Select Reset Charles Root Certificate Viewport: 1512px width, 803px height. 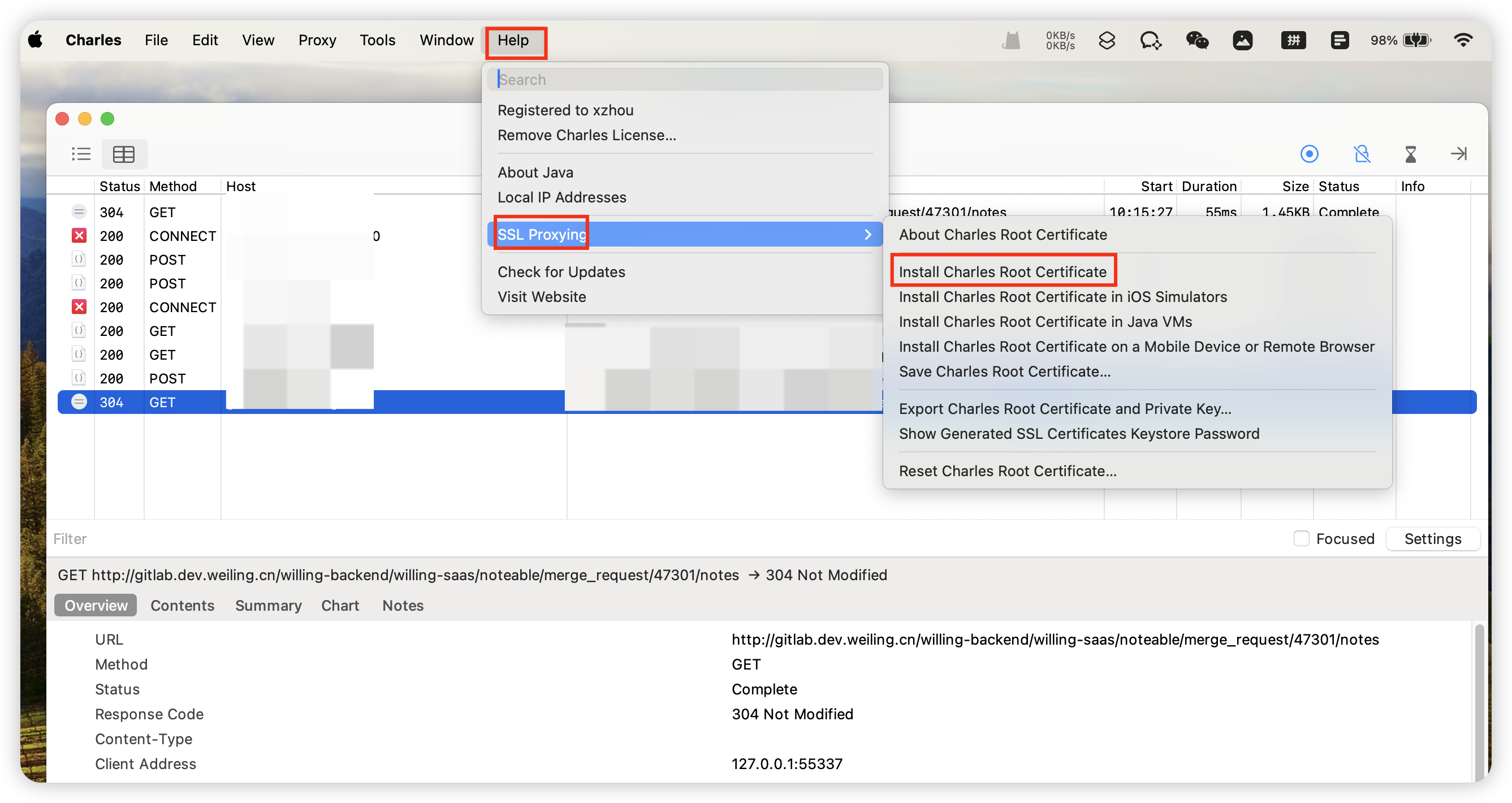coord(1007,470)
